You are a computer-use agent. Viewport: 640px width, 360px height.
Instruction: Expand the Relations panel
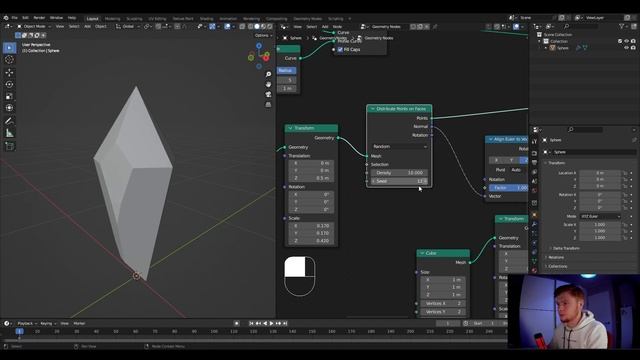[x=556, y=258]
